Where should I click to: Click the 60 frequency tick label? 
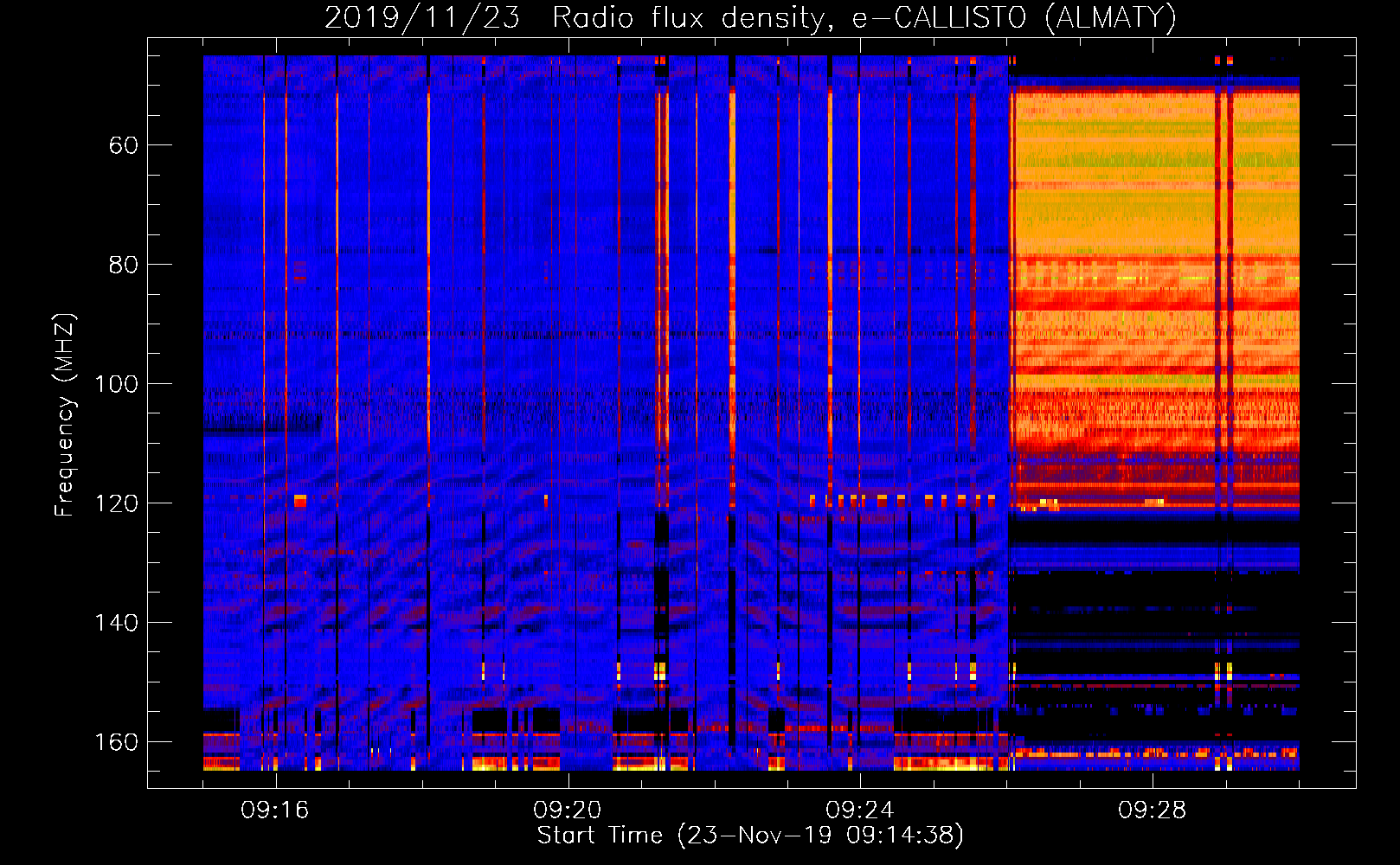(124, 144)
